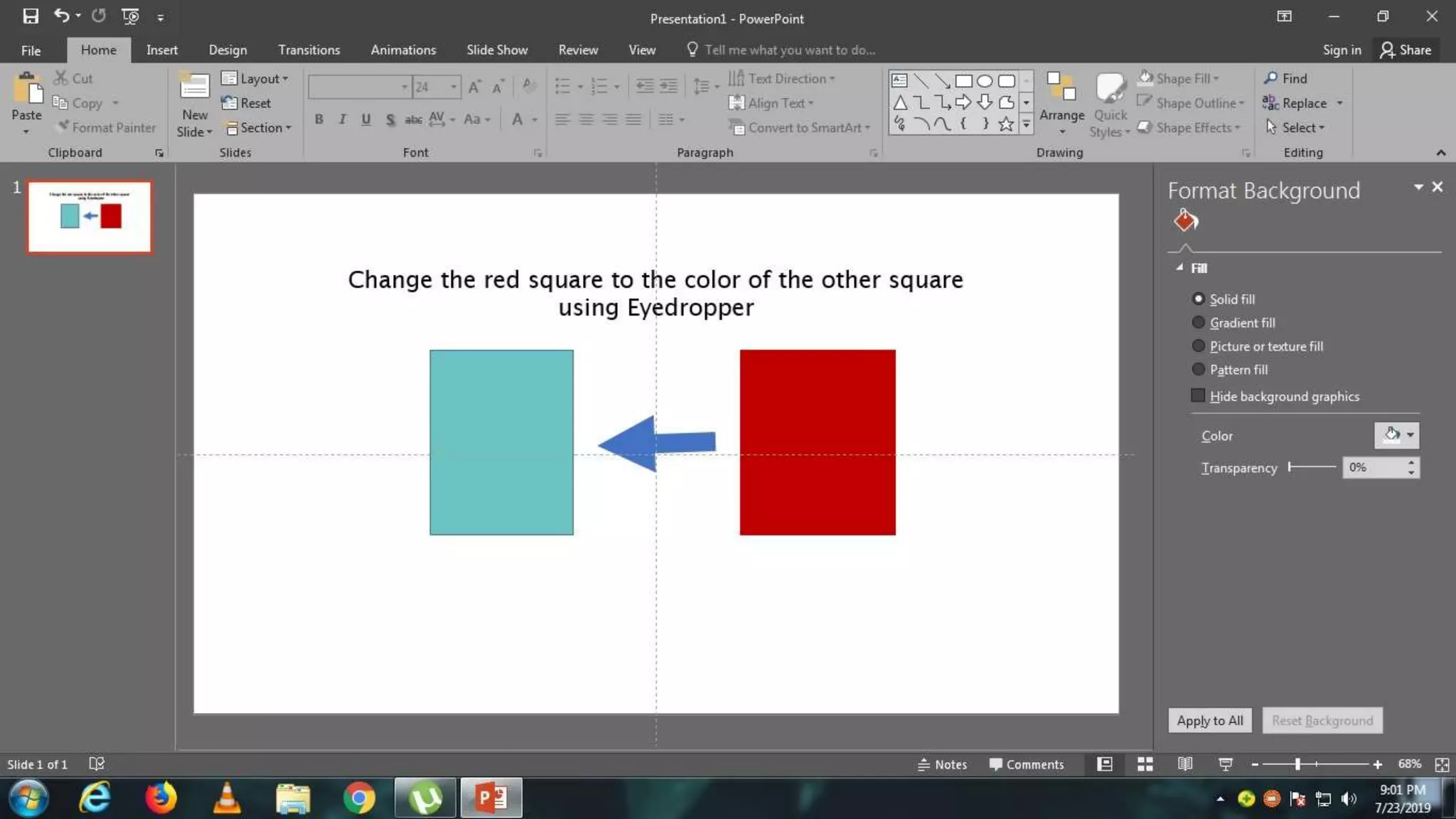Switch to the Design tab
The width and height of the screenshot is (1456, 819).
click(227, 50)
